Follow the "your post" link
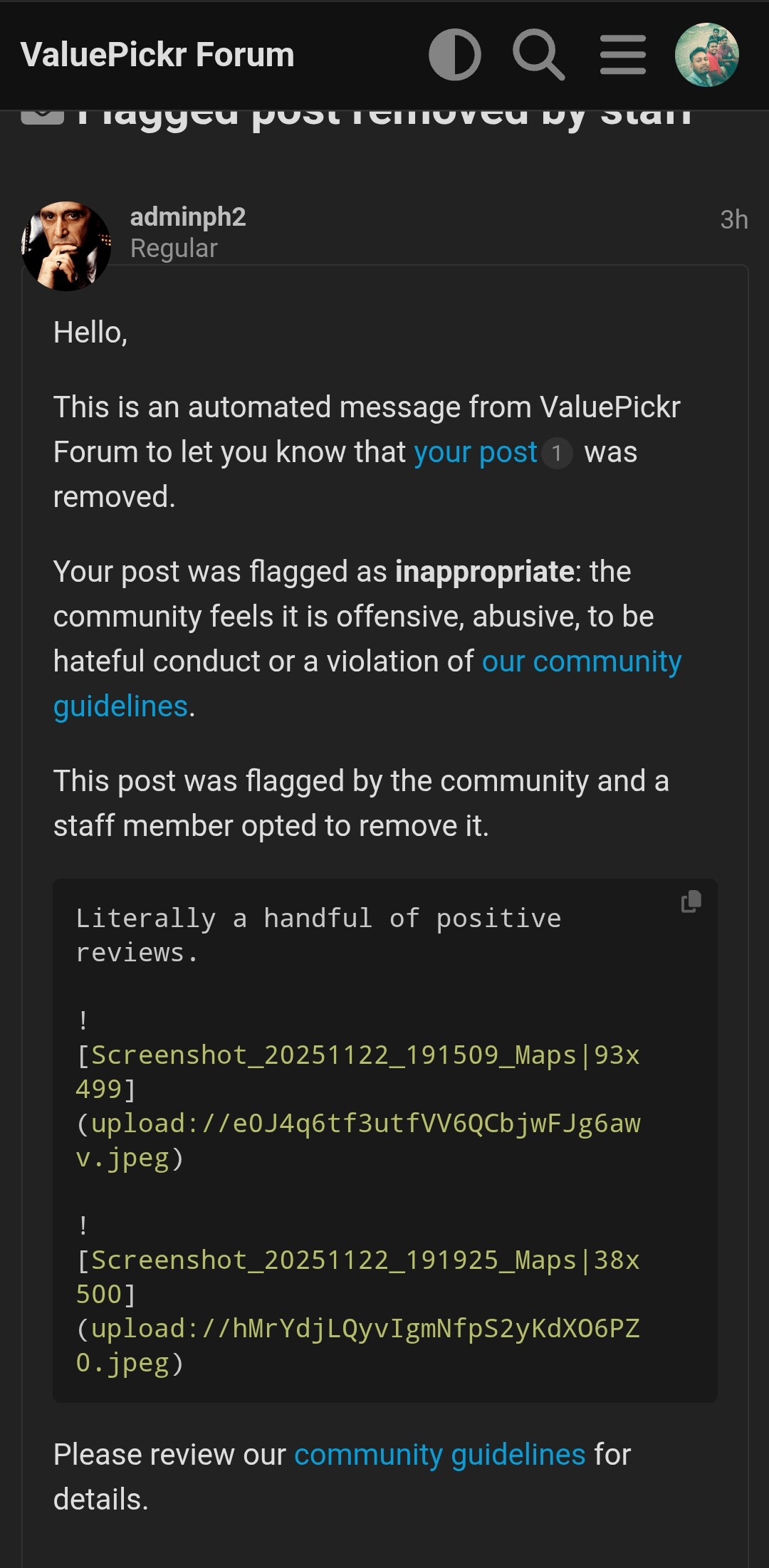769x1568 pixels. [475, 452]
